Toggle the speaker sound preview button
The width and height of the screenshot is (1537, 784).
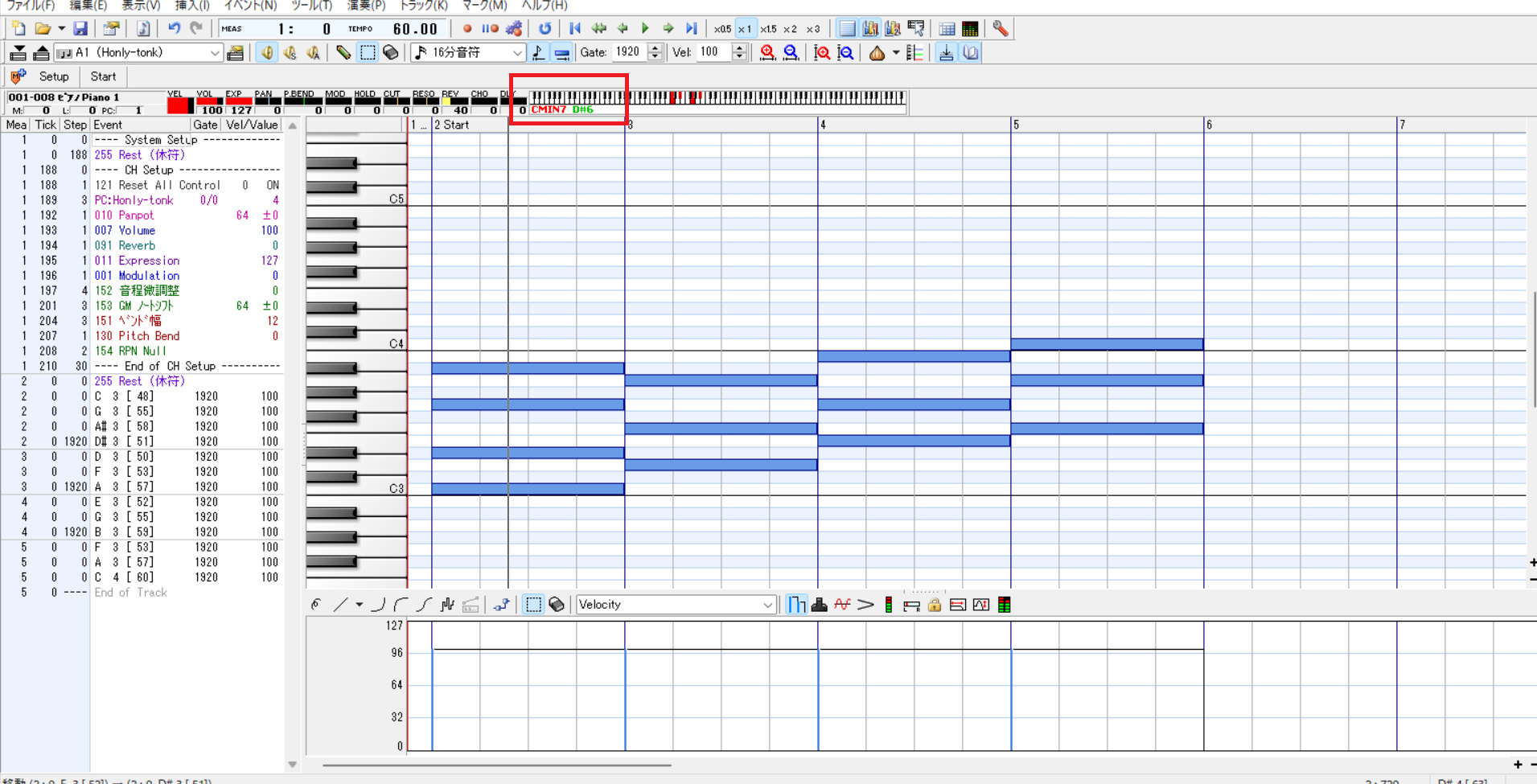266,53
